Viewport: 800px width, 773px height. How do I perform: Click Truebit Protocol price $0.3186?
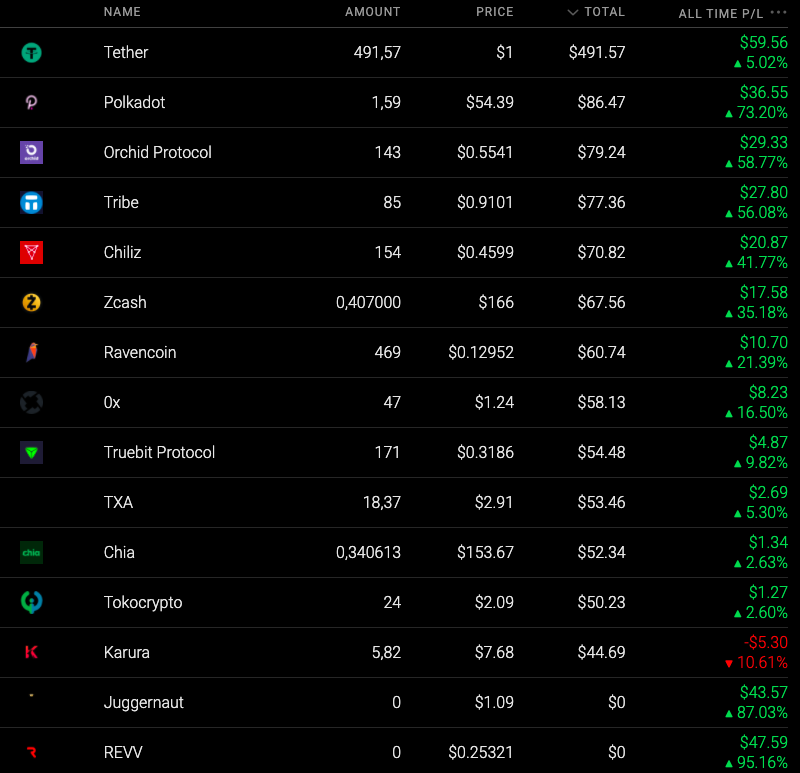click(485, 453)
